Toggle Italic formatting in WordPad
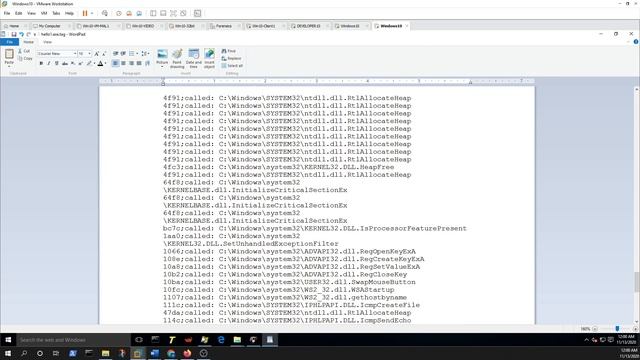Image resolution: width=640 pixels, height=360 pixels. [49, 63]
